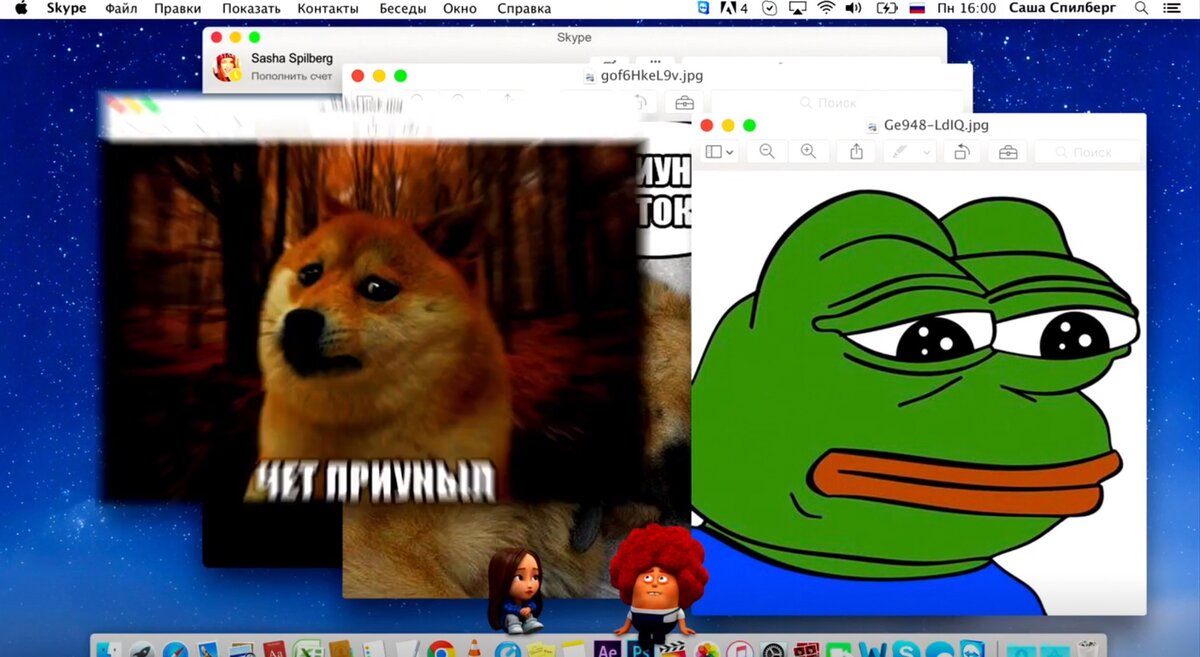The image size is (1200, 657).
Task: Rotate the Ge948-LdIQ.jpg image
Action: point(961,152)
